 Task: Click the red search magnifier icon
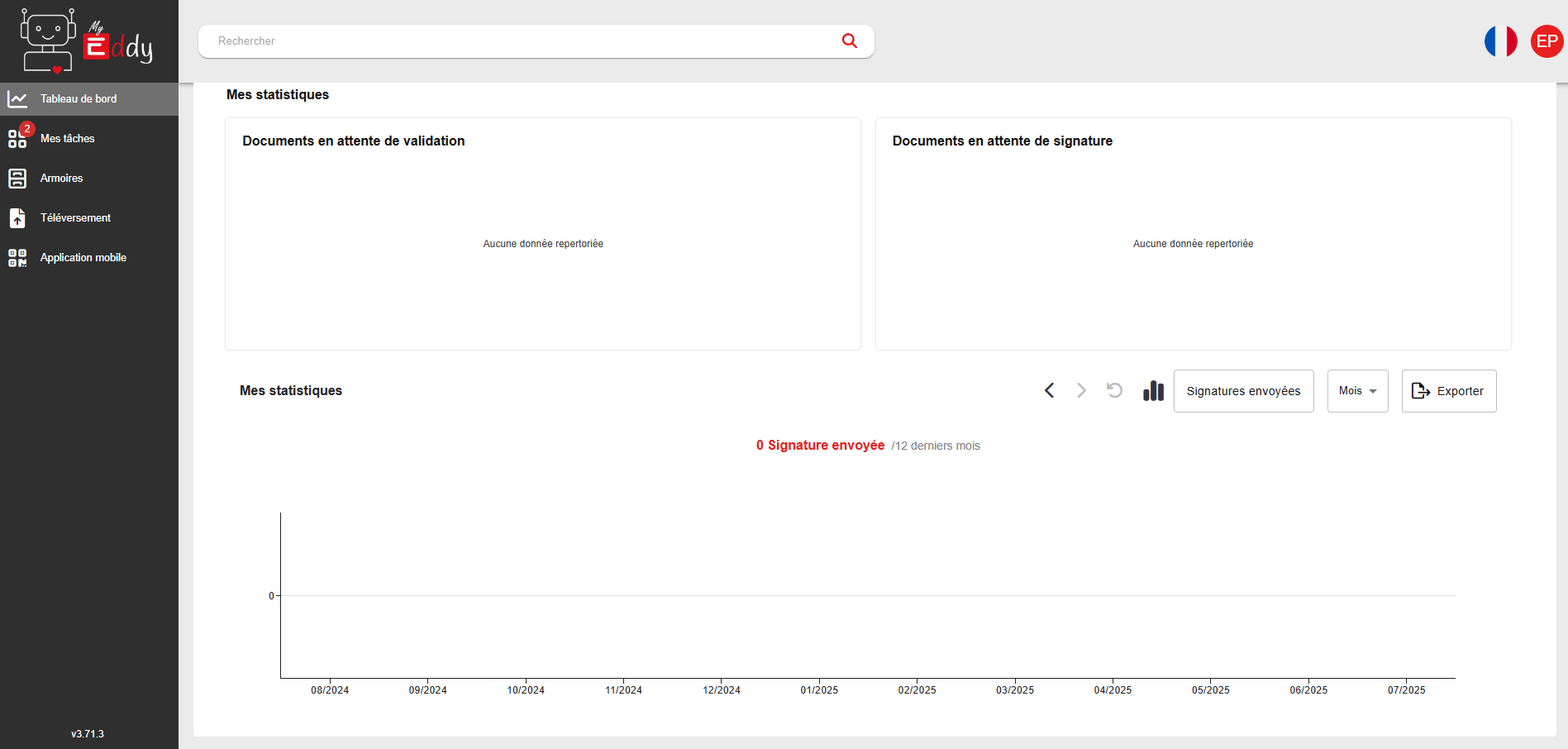coord(849,41)
